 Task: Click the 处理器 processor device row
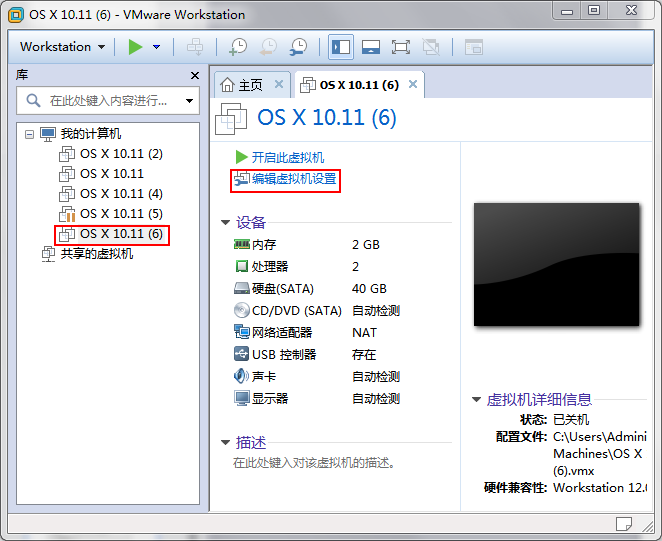(x=317, y=266)
